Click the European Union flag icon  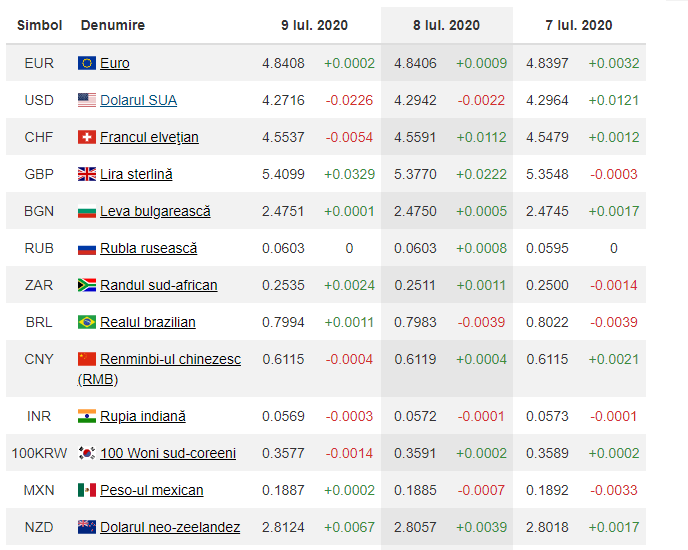(x=87, y=63)
